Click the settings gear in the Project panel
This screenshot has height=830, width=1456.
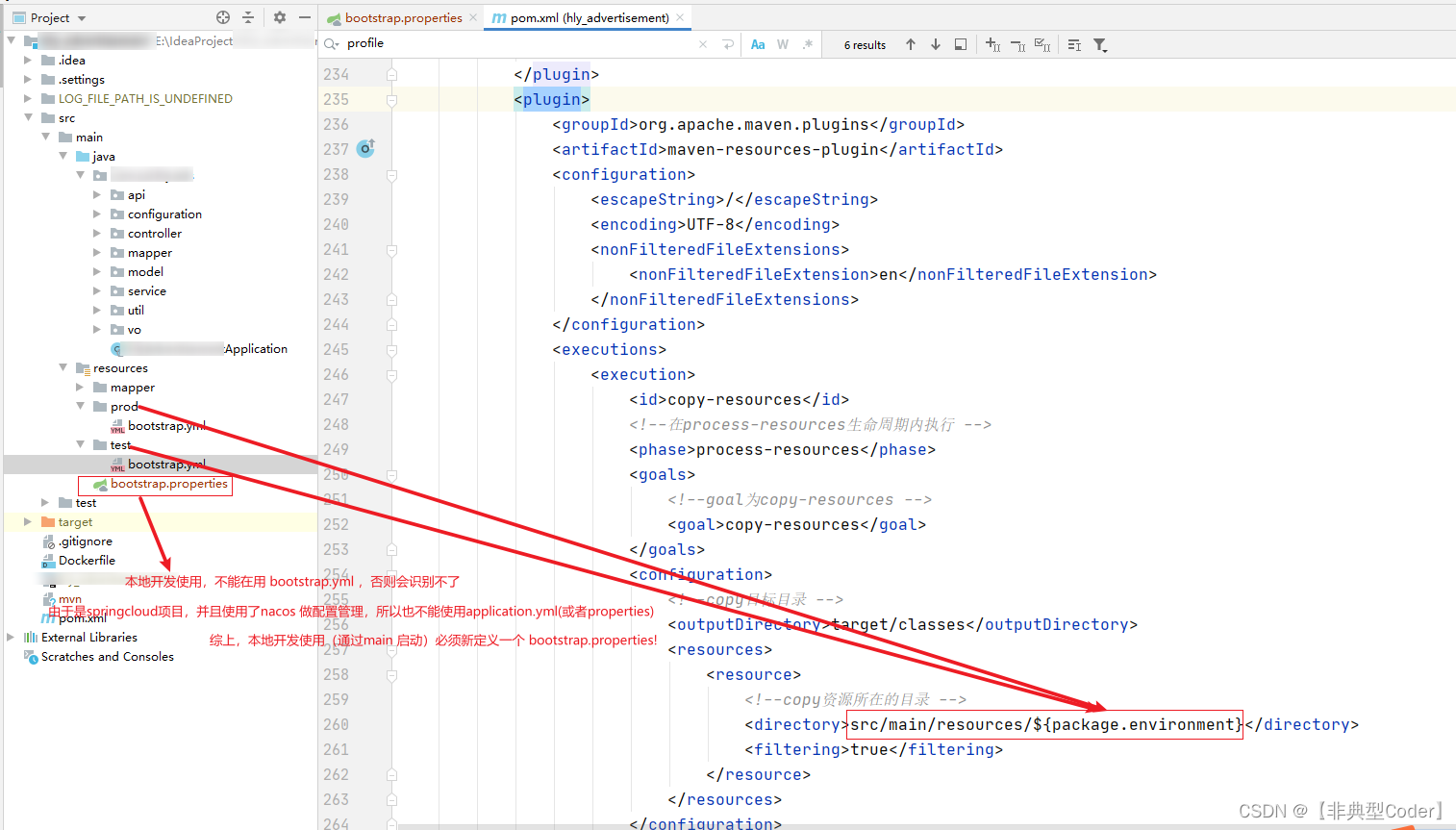[x=279, y=16]
